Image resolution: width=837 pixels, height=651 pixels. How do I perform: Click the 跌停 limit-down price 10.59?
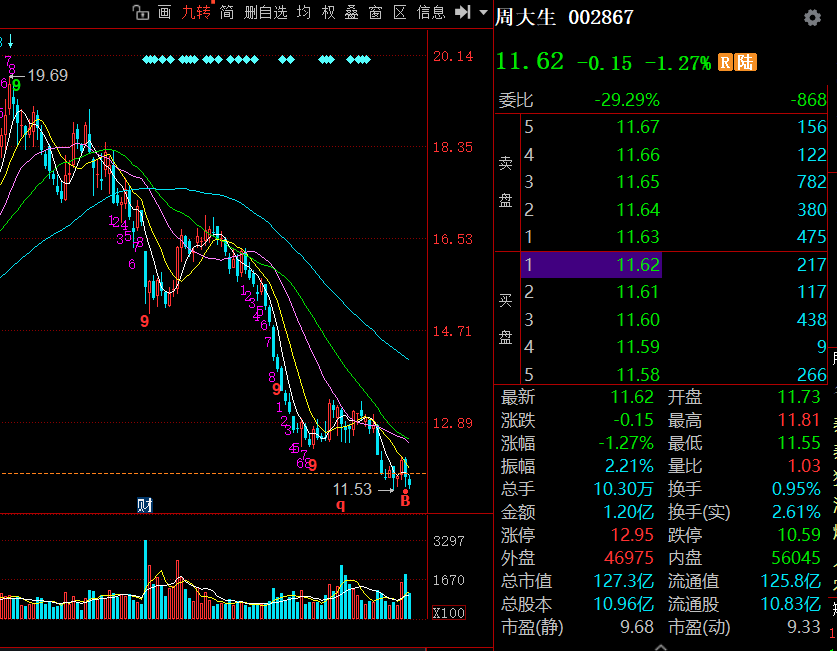point(799,535)
